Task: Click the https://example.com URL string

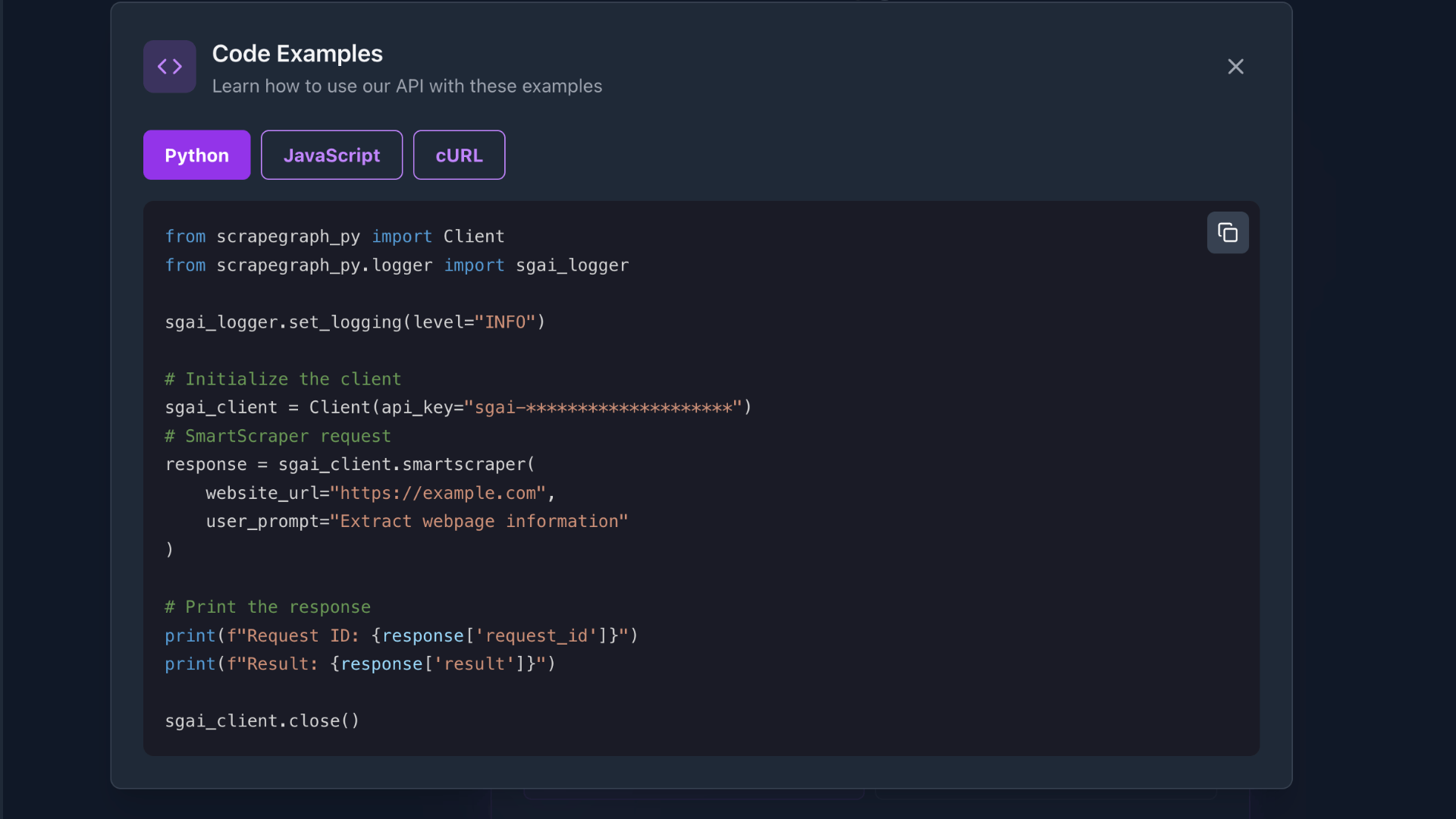Action: 438,493
